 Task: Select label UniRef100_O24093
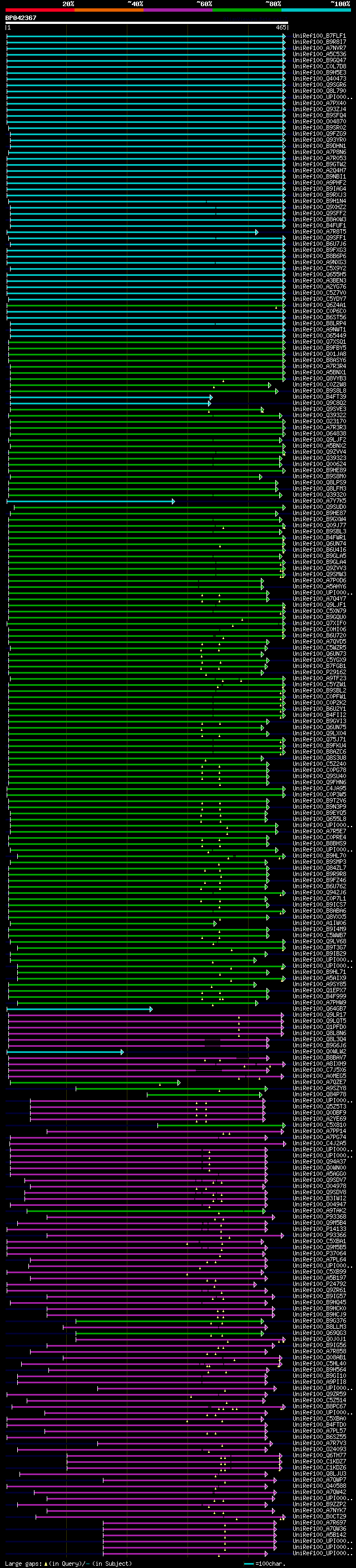point(319,1449)
